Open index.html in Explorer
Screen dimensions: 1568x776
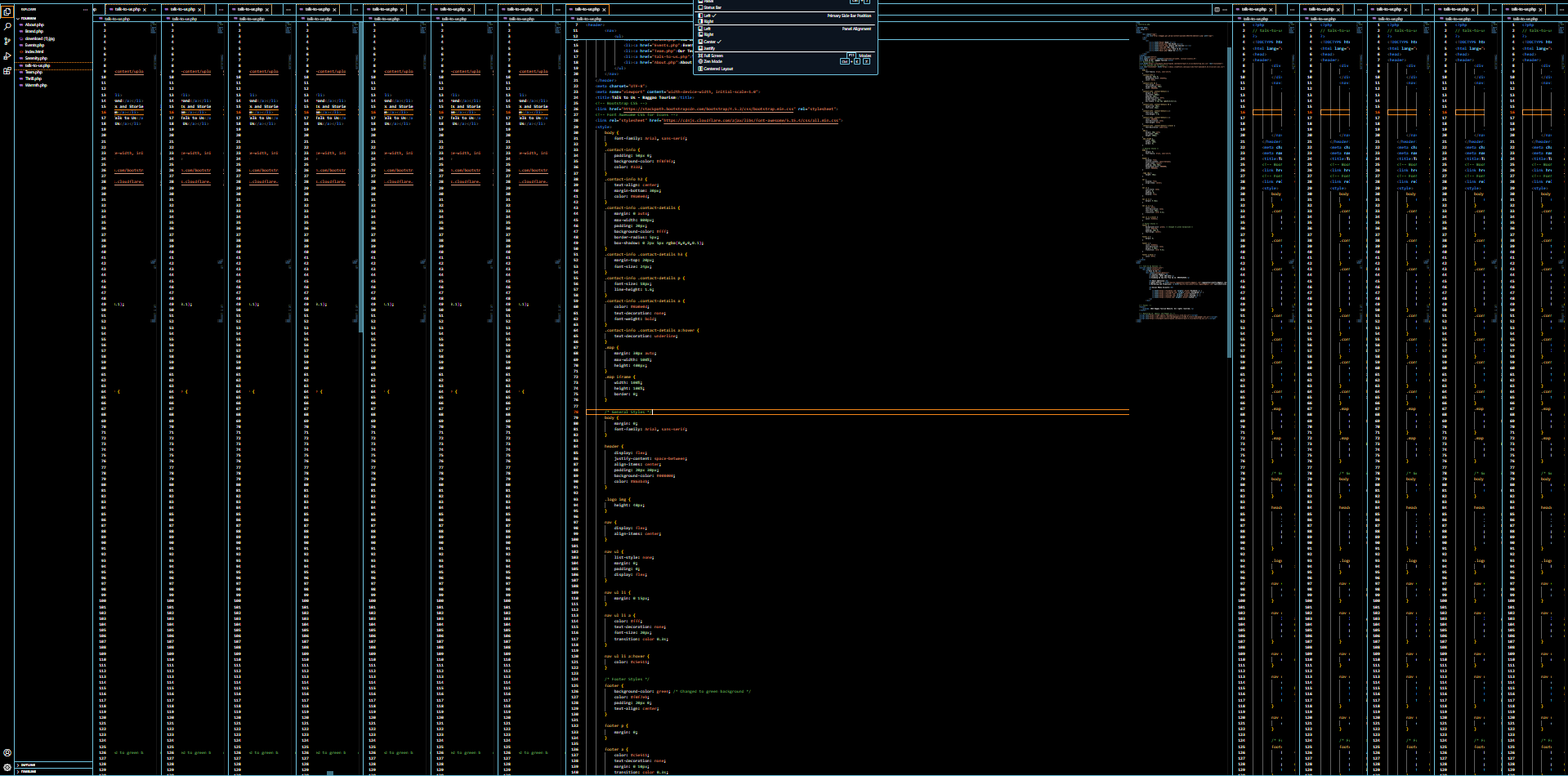pos(34,51)
